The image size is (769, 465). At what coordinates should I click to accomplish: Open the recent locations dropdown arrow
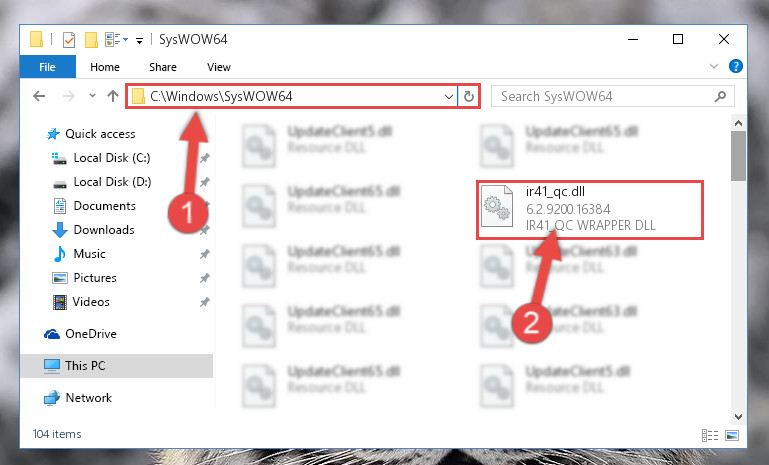point(92,96)
